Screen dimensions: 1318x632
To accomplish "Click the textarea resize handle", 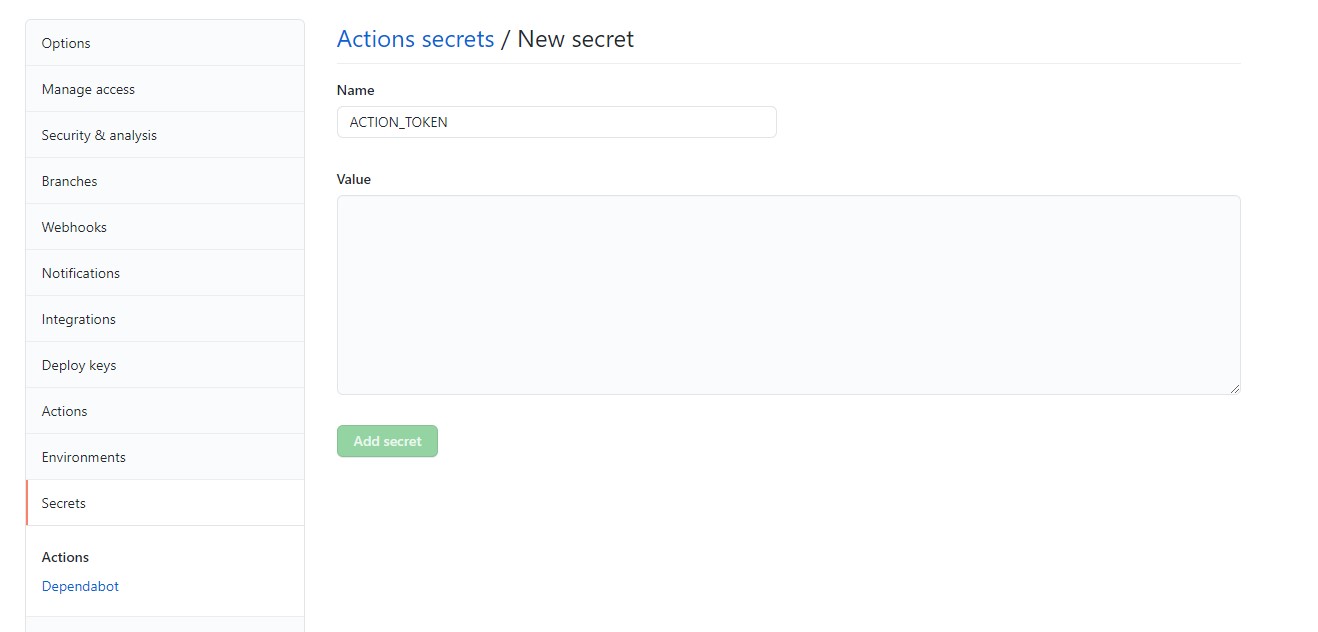I will click(1235, 387).
